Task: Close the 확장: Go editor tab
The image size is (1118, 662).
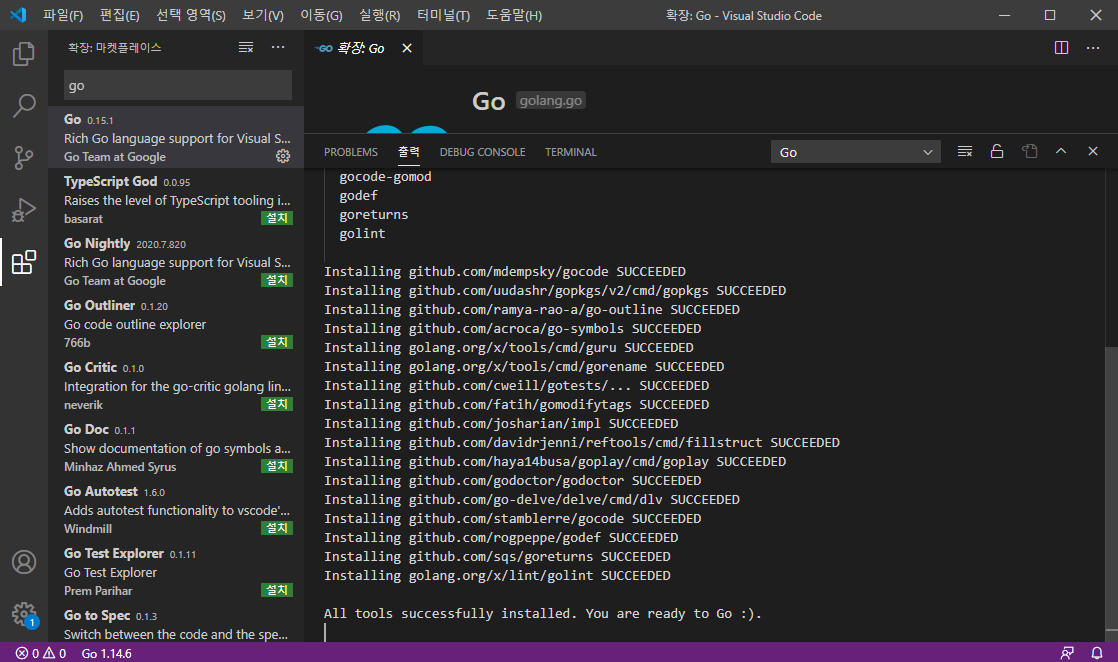Action: 406,48
